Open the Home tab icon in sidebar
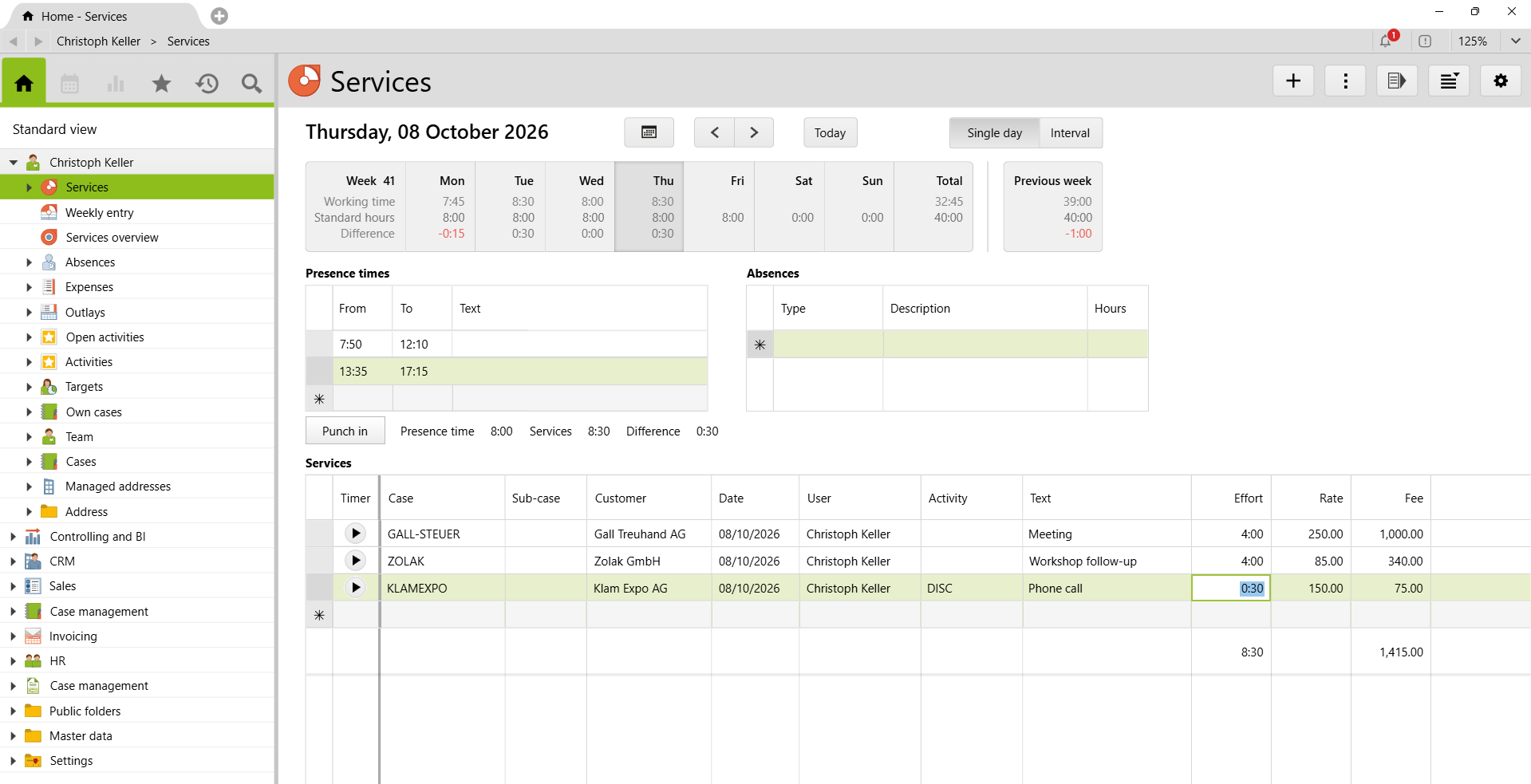The height and width of the screenshot is (784, 1531). (x=24, y=83)
